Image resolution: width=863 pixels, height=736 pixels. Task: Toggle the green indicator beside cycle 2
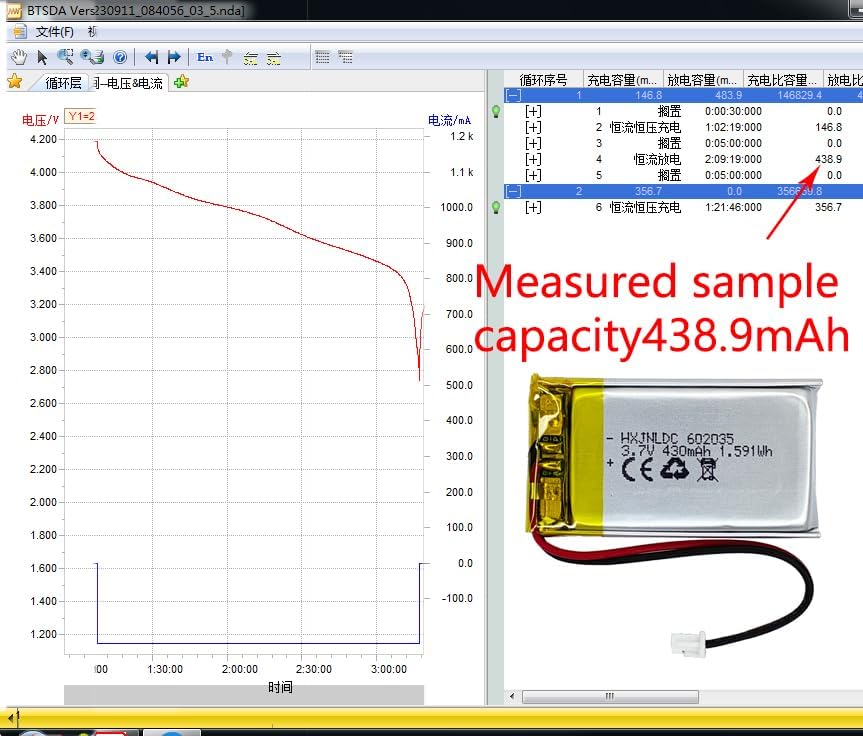tap(496, 207)
